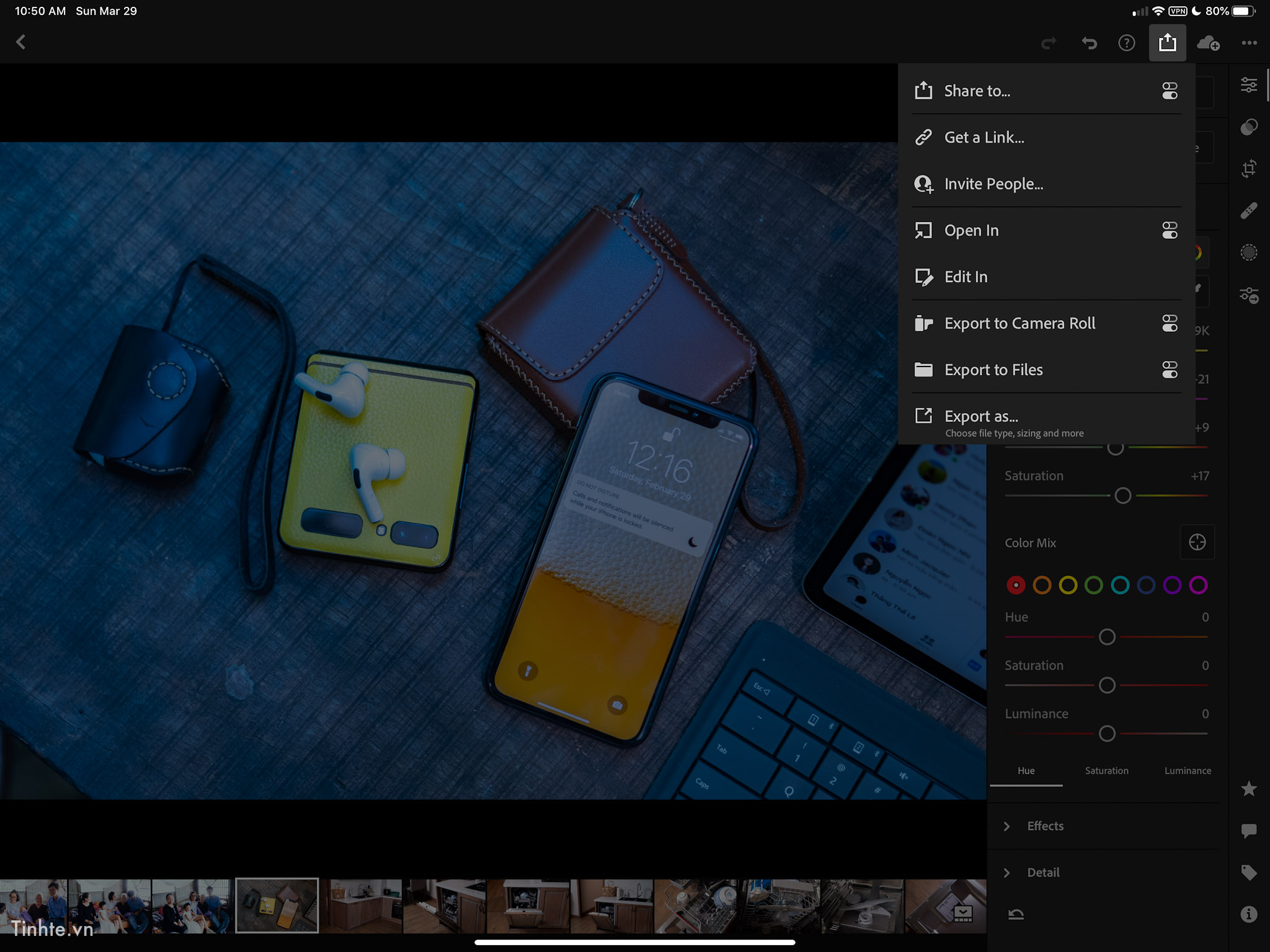Click the Color Mix Hue slider handle
The width and height of the screenshot is (1270, 952).
[1107, 637]
